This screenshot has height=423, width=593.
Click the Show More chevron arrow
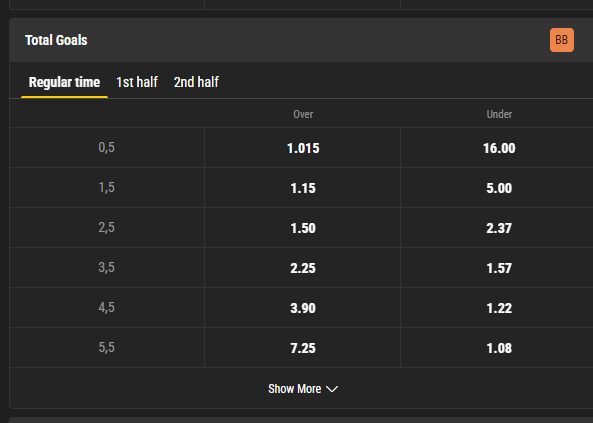pyautogui.click(x=332, y=389)
